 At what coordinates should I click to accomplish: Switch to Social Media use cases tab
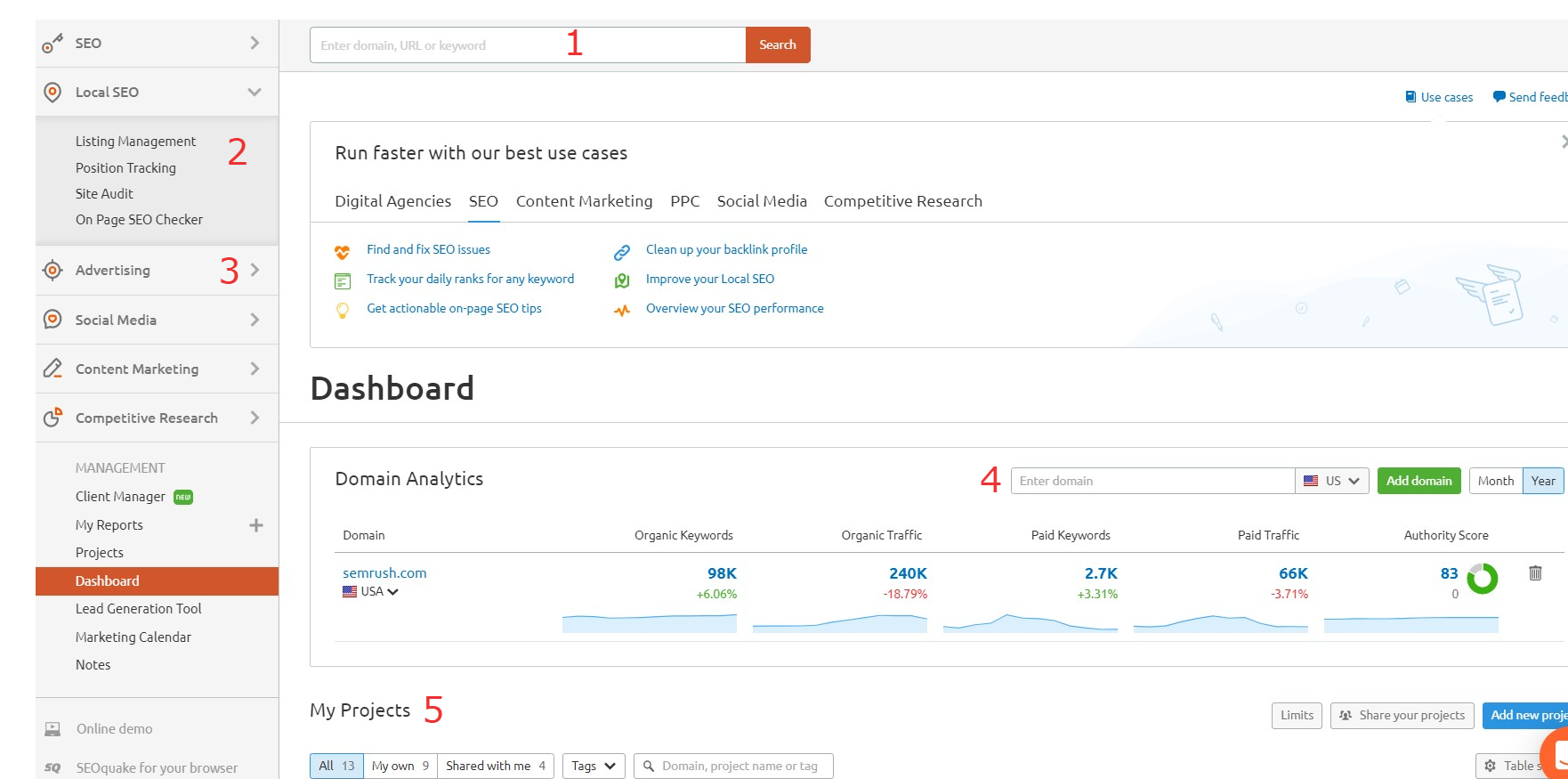point(762,201)
